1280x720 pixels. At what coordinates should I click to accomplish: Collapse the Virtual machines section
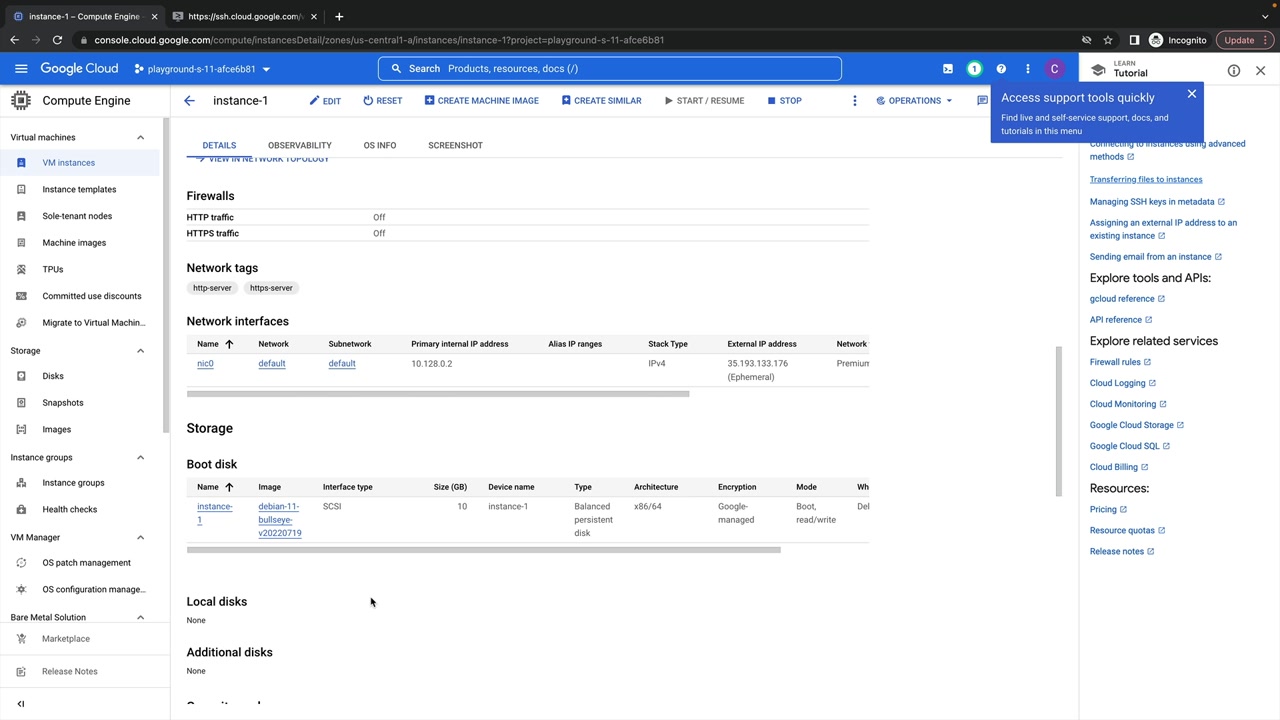point(140,138)
